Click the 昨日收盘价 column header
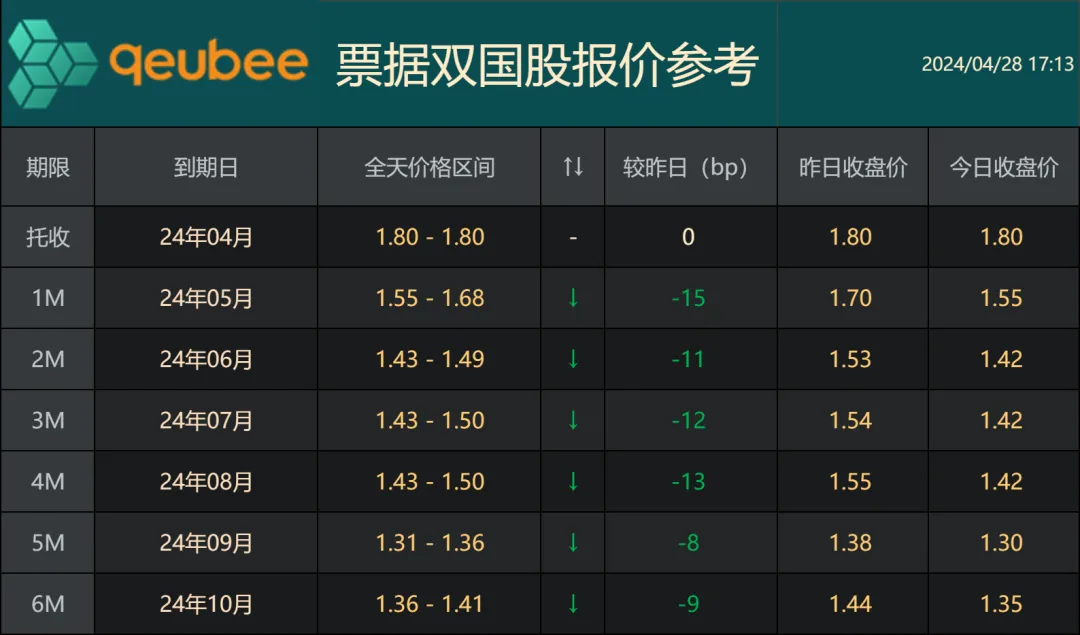Image resolution: width=1080 pixels, height=635 pixels. 852,167
